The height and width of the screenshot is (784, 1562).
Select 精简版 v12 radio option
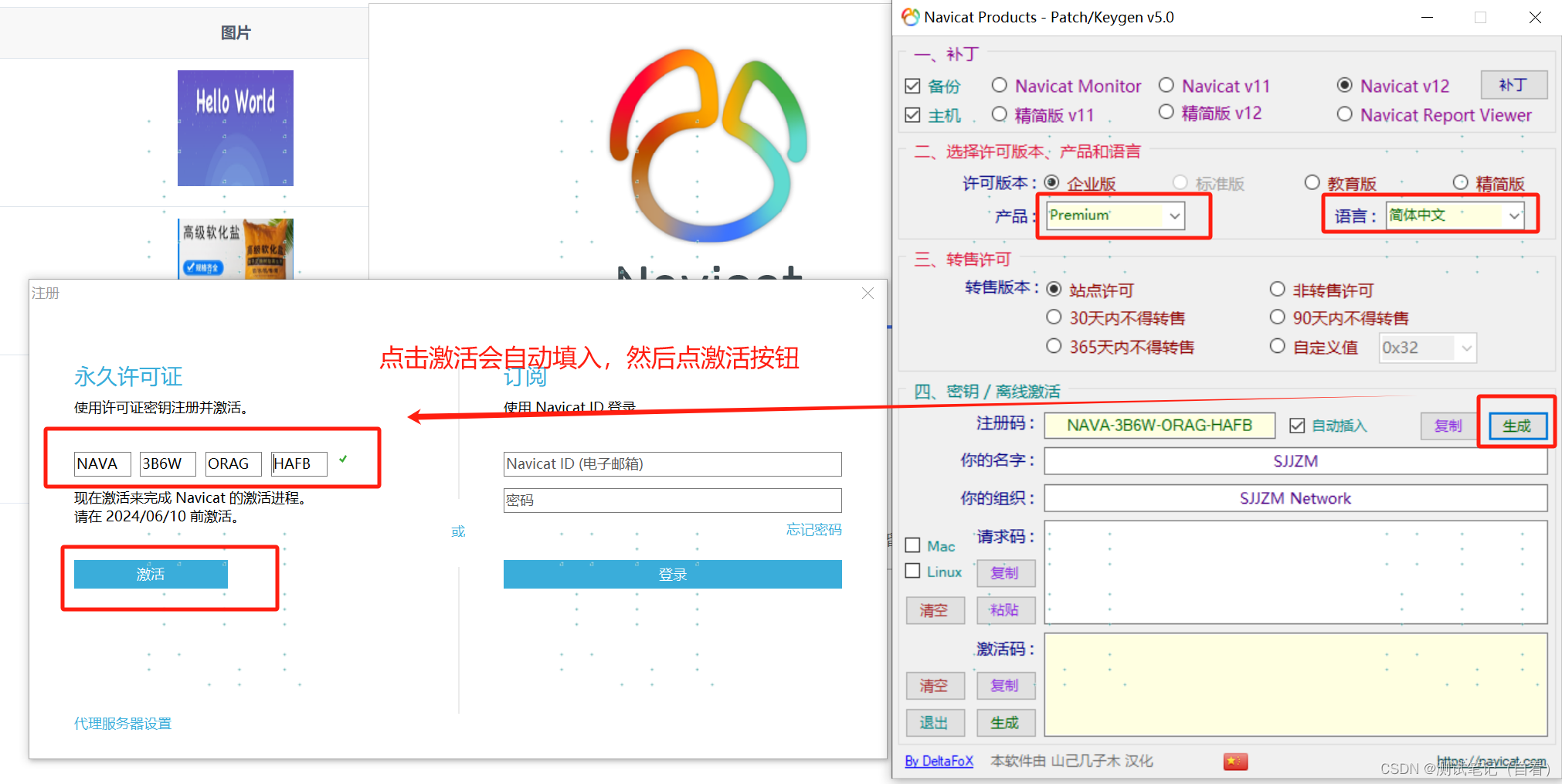(x=1166, y=112)
